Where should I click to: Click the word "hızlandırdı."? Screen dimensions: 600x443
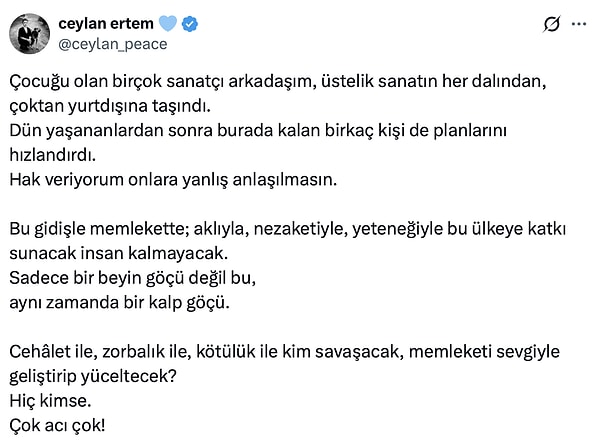65,157
